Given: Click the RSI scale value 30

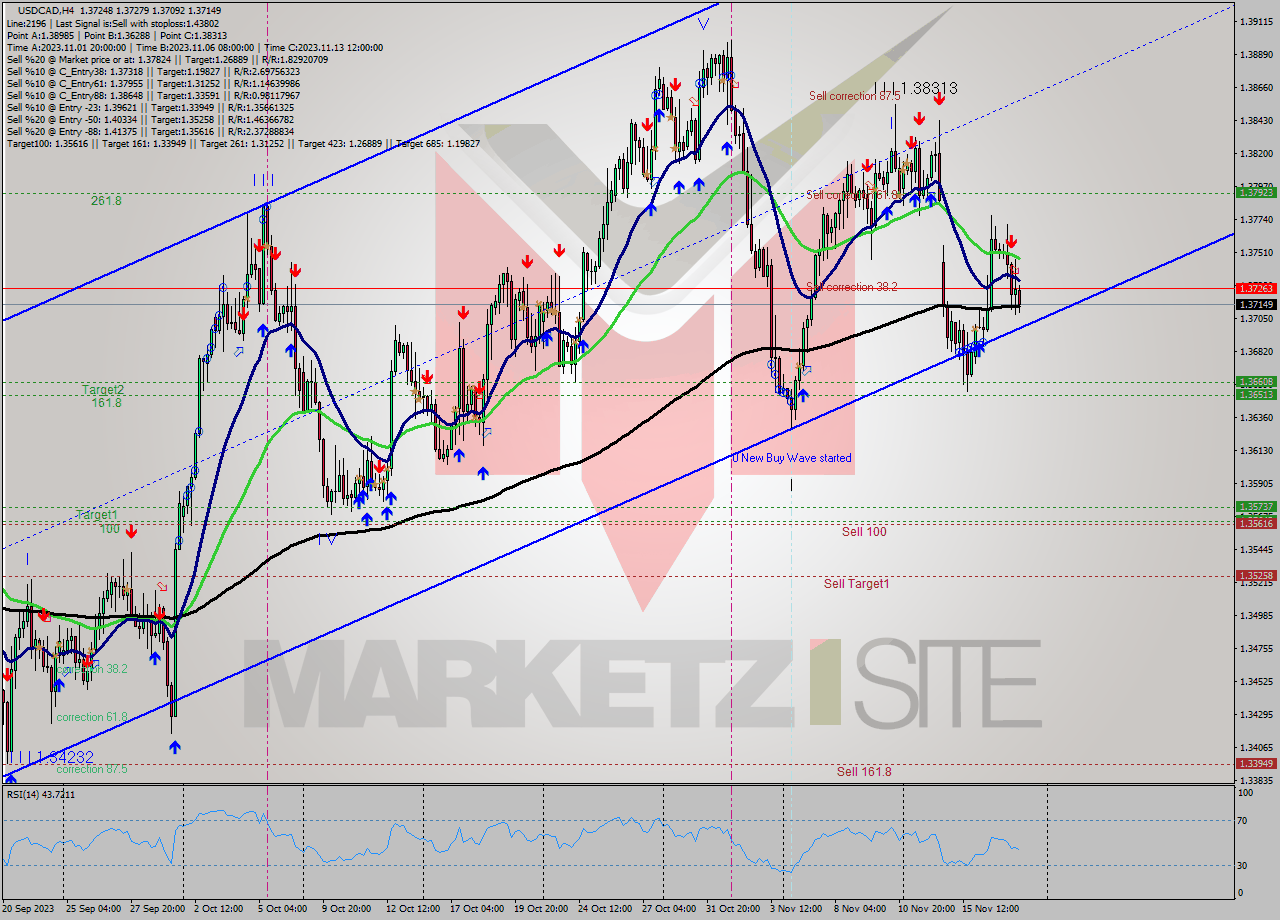Looking at the screenshot, I should click(x=1244, y=866).
